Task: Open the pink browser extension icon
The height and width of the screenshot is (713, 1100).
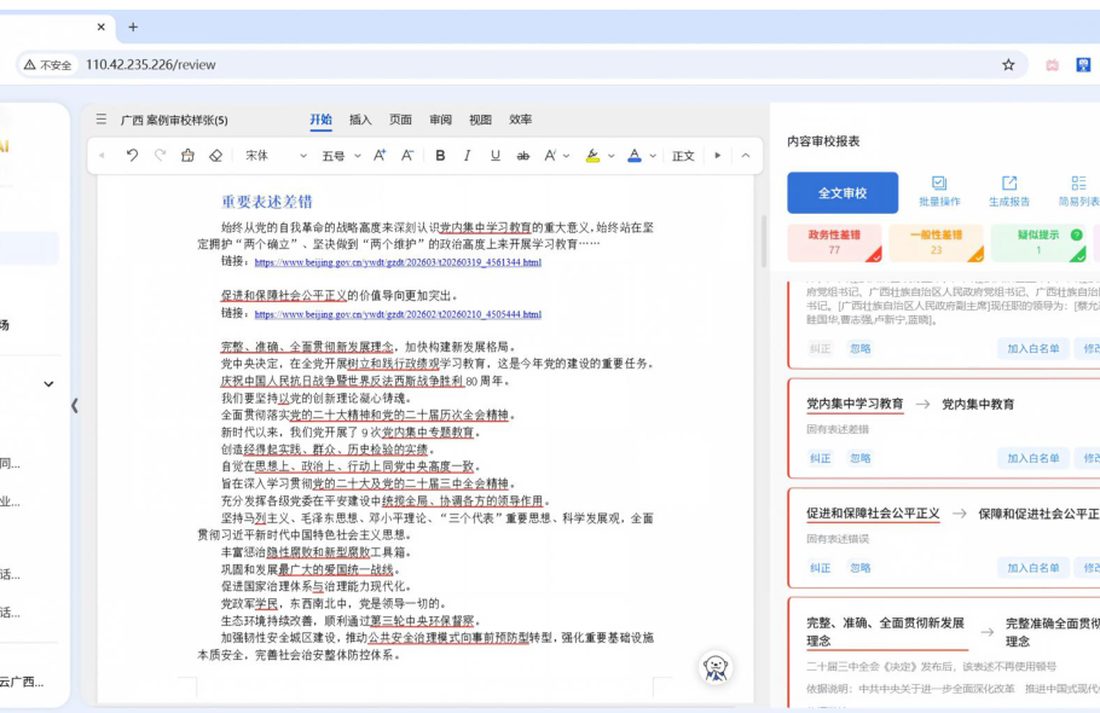Action: [1052, 65]
